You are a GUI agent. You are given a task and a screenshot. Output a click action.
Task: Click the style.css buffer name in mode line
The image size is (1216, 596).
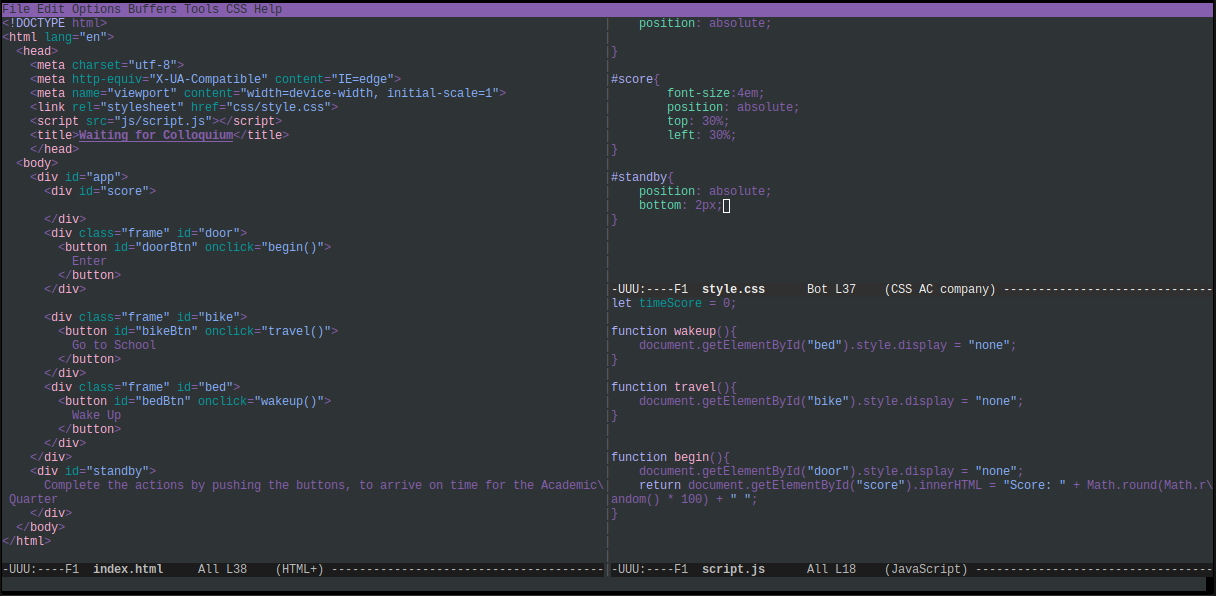[x=733, y=289]
